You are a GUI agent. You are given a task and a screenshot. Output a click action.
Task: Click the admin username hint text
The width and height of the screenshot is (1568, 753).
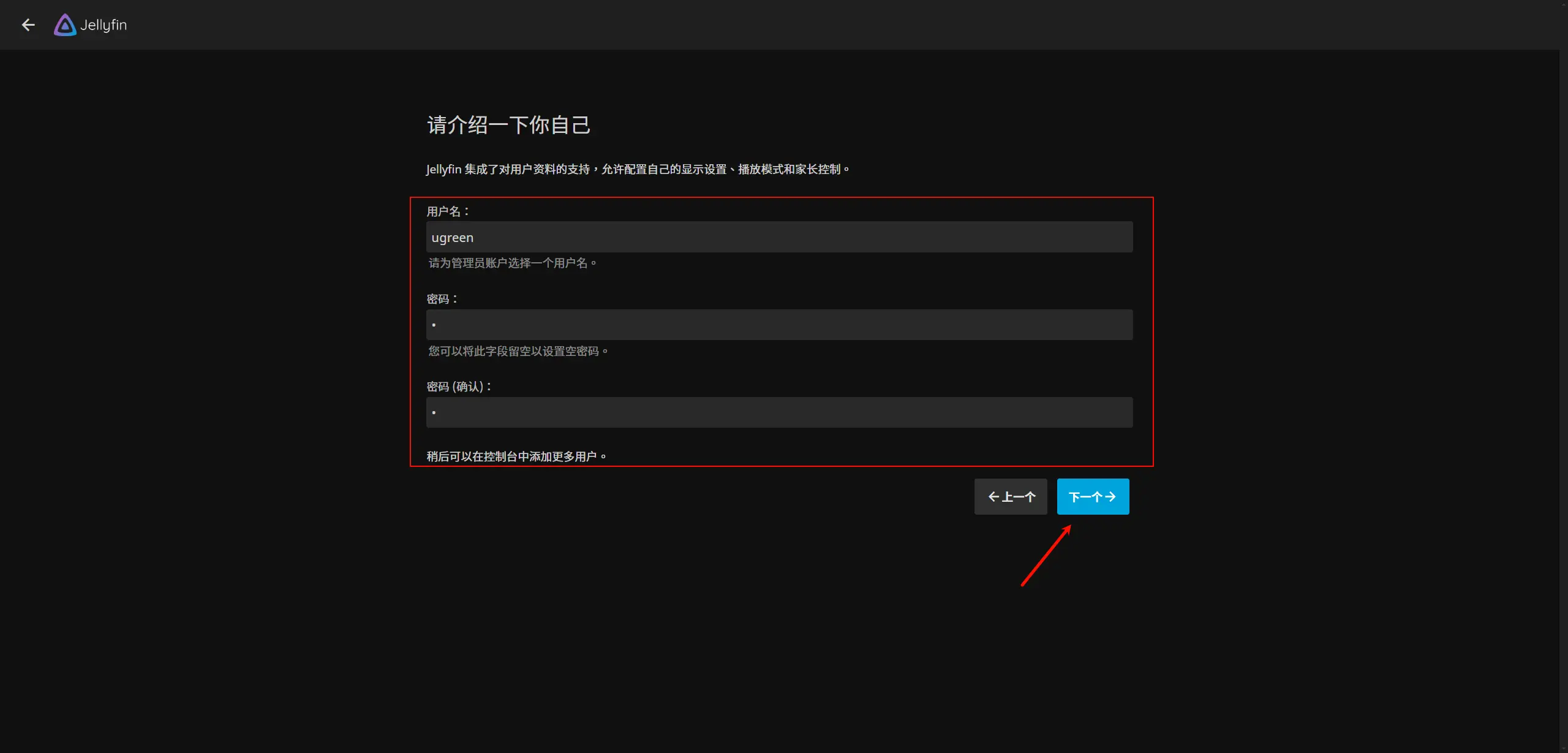pyautogui.click(x=512, y=263)
